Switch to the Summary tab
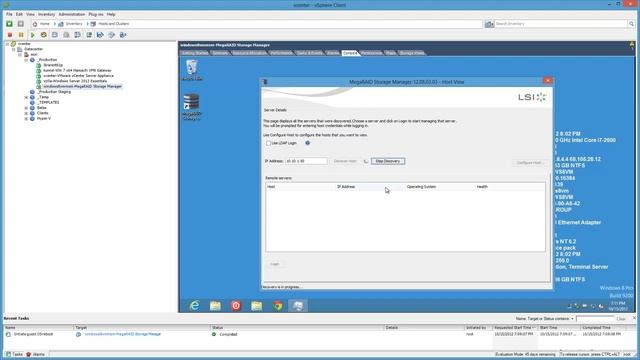Screen dimensions: 640x360 coord(220,53)
